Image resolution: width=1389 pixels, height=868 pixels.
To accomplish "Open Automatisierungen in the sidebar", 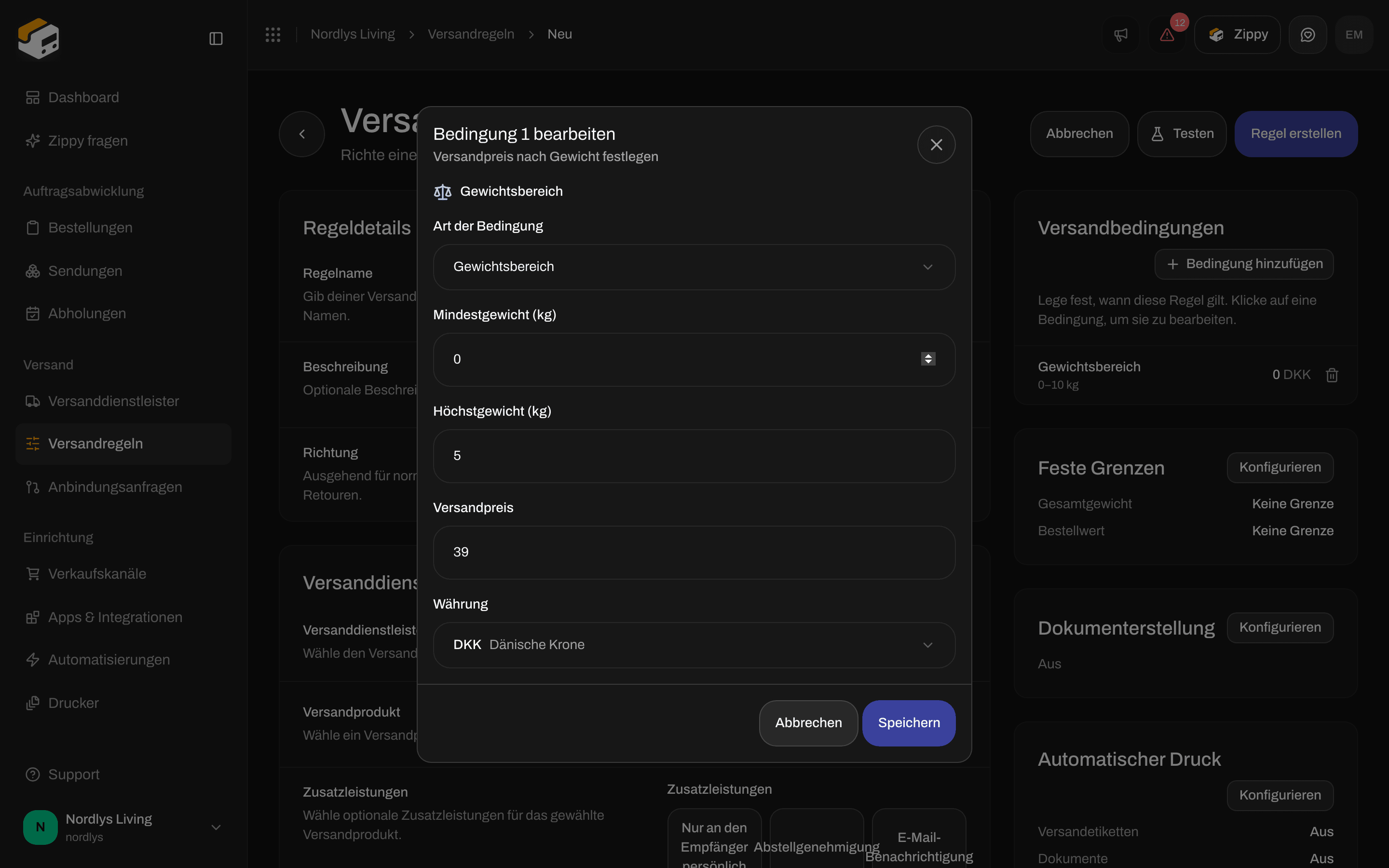I will tap(123, 660).
